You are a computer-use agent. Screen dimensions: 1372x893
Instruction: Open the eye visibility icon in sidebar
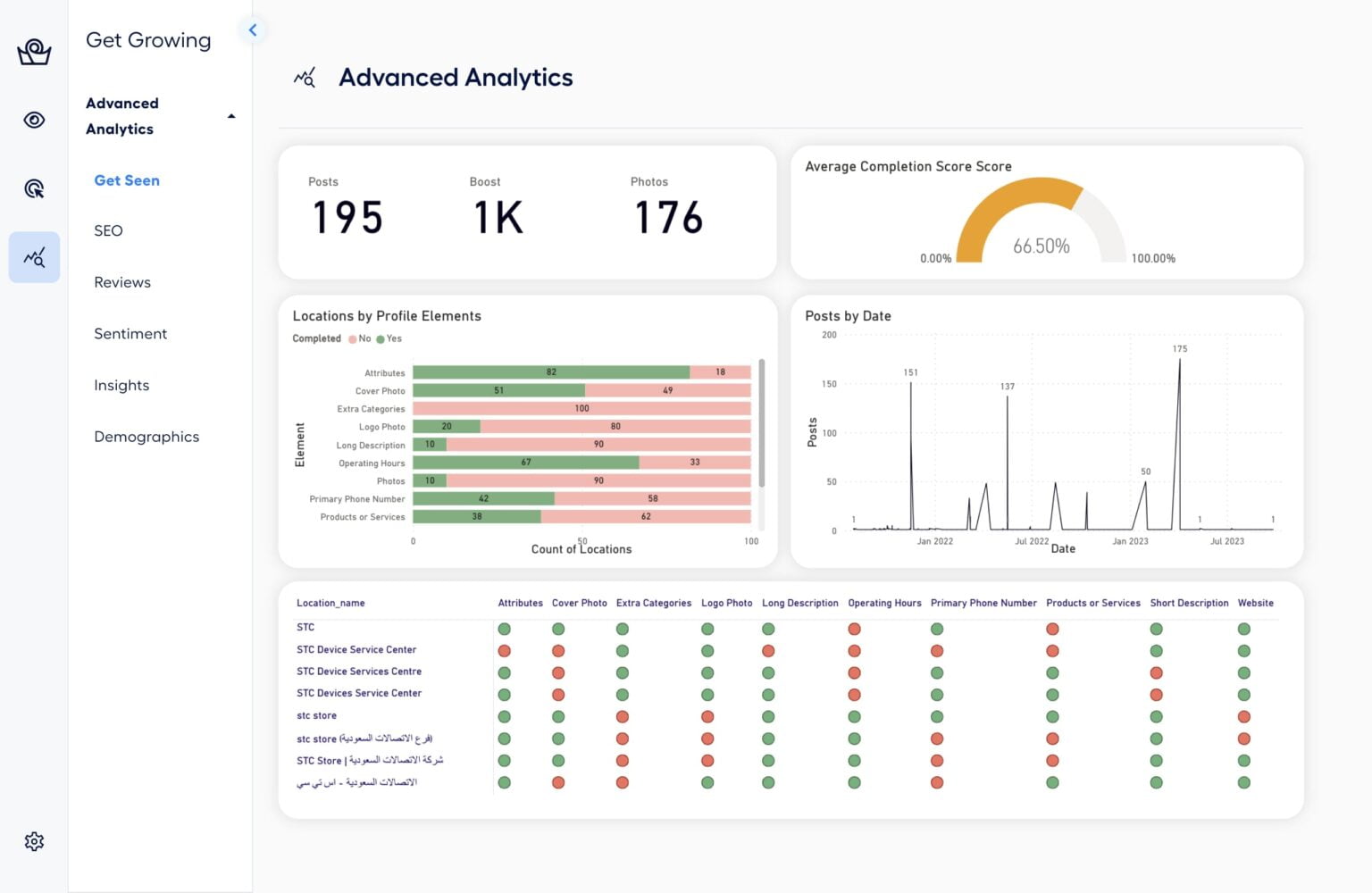(x=34, y=120)
